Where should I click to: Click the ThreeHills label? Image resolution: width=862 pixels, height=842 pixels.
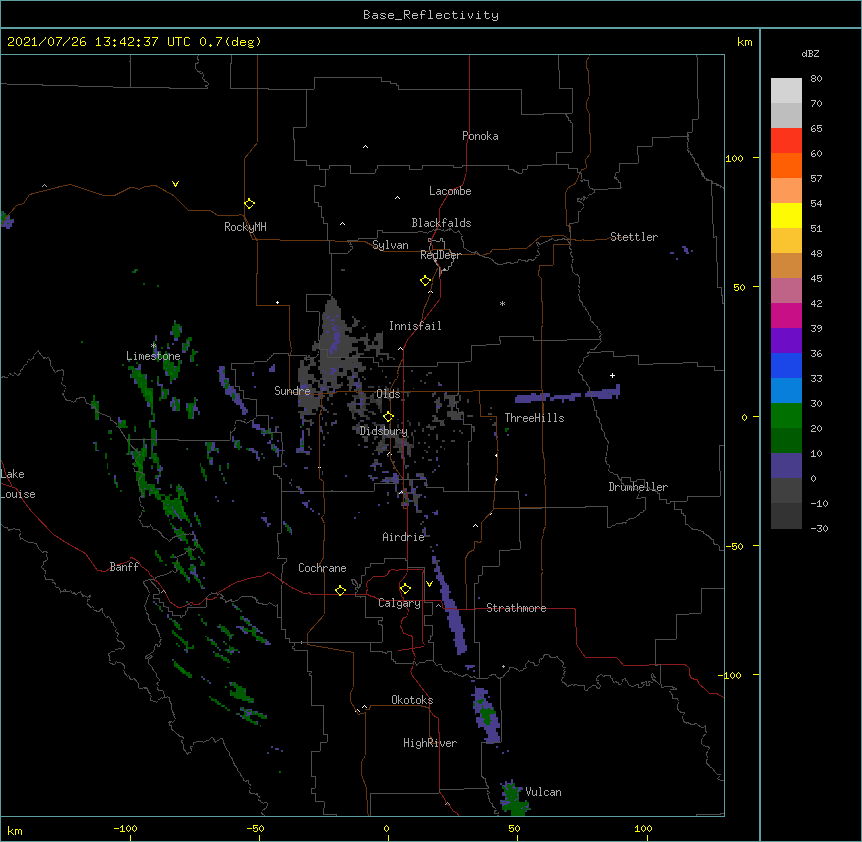click(534, 418)
